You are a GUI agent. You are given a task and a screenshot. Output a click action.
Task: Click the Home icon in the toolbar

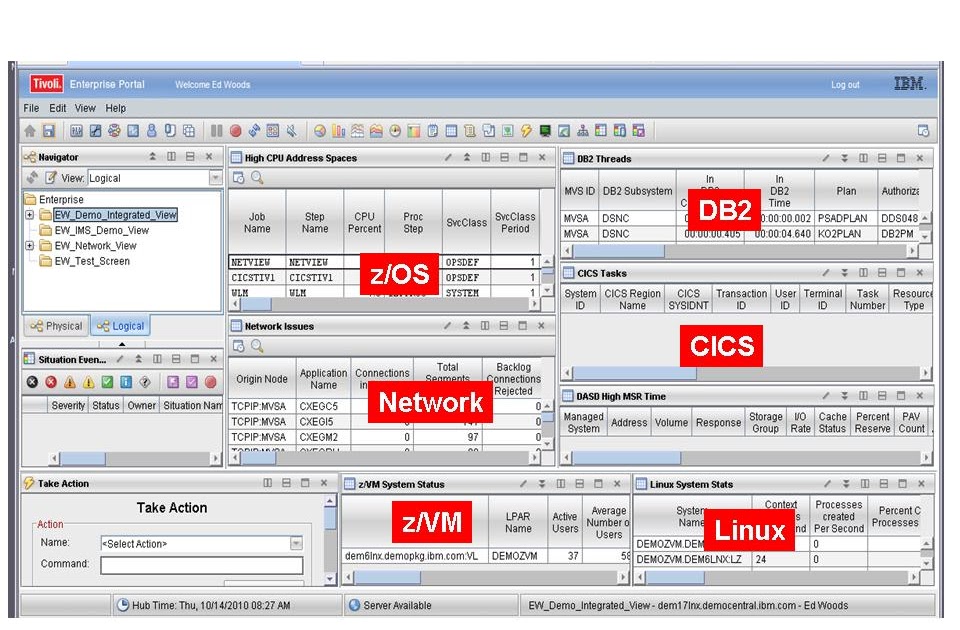pyautogui.click(x=29, y=131)
